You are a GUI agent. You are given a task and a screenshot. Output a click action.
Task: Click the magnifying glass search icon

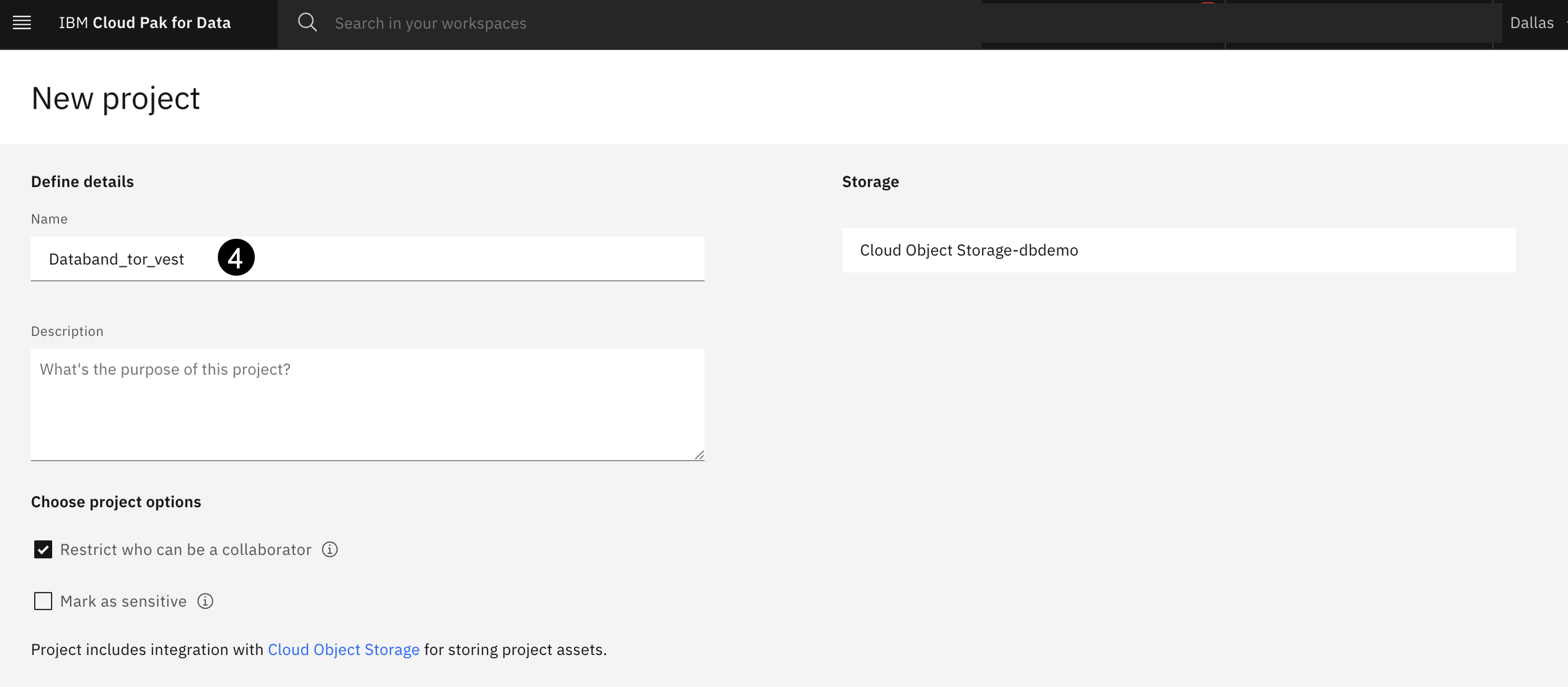[307, 23]
